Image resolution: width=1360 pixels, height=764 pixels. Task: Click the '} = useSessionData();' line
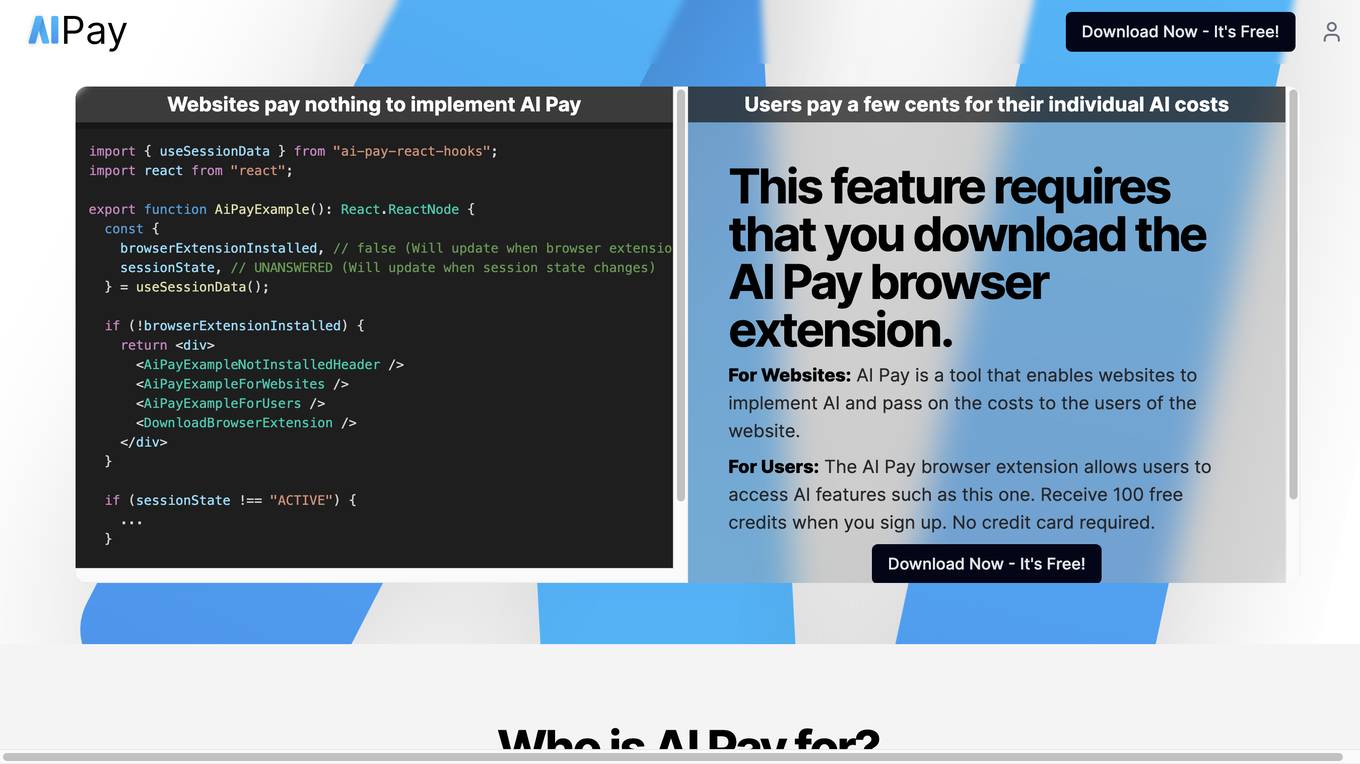(187, 287)
